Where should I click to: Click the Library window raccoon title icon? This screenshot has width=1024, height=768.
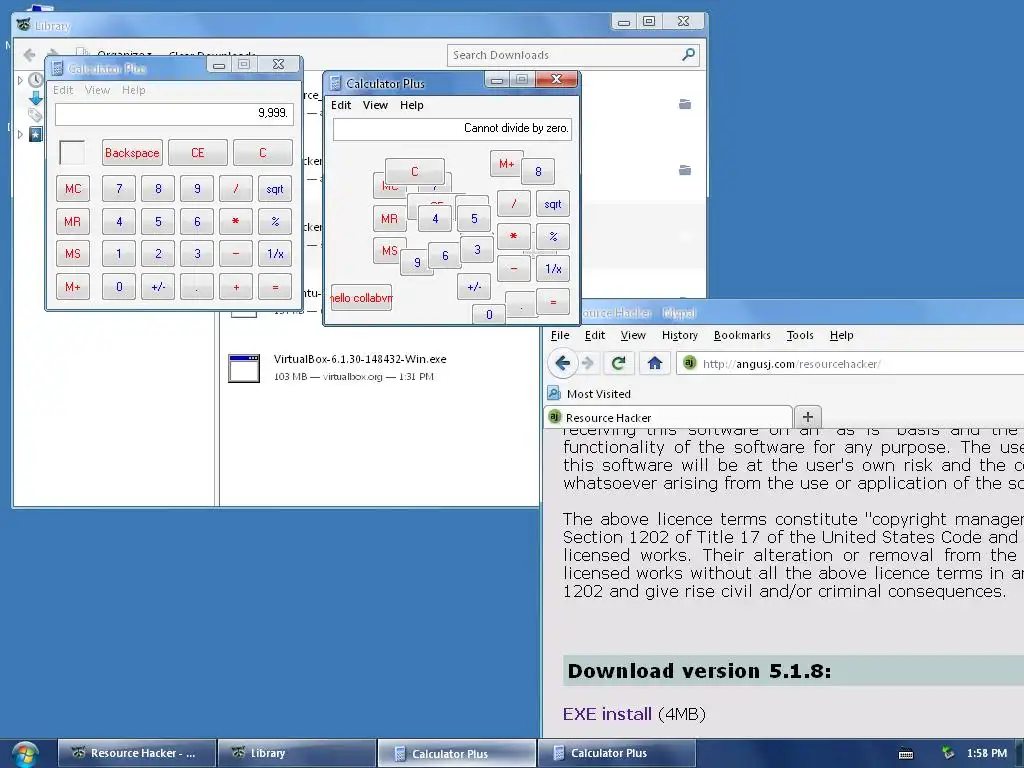(x=24, y=25)
